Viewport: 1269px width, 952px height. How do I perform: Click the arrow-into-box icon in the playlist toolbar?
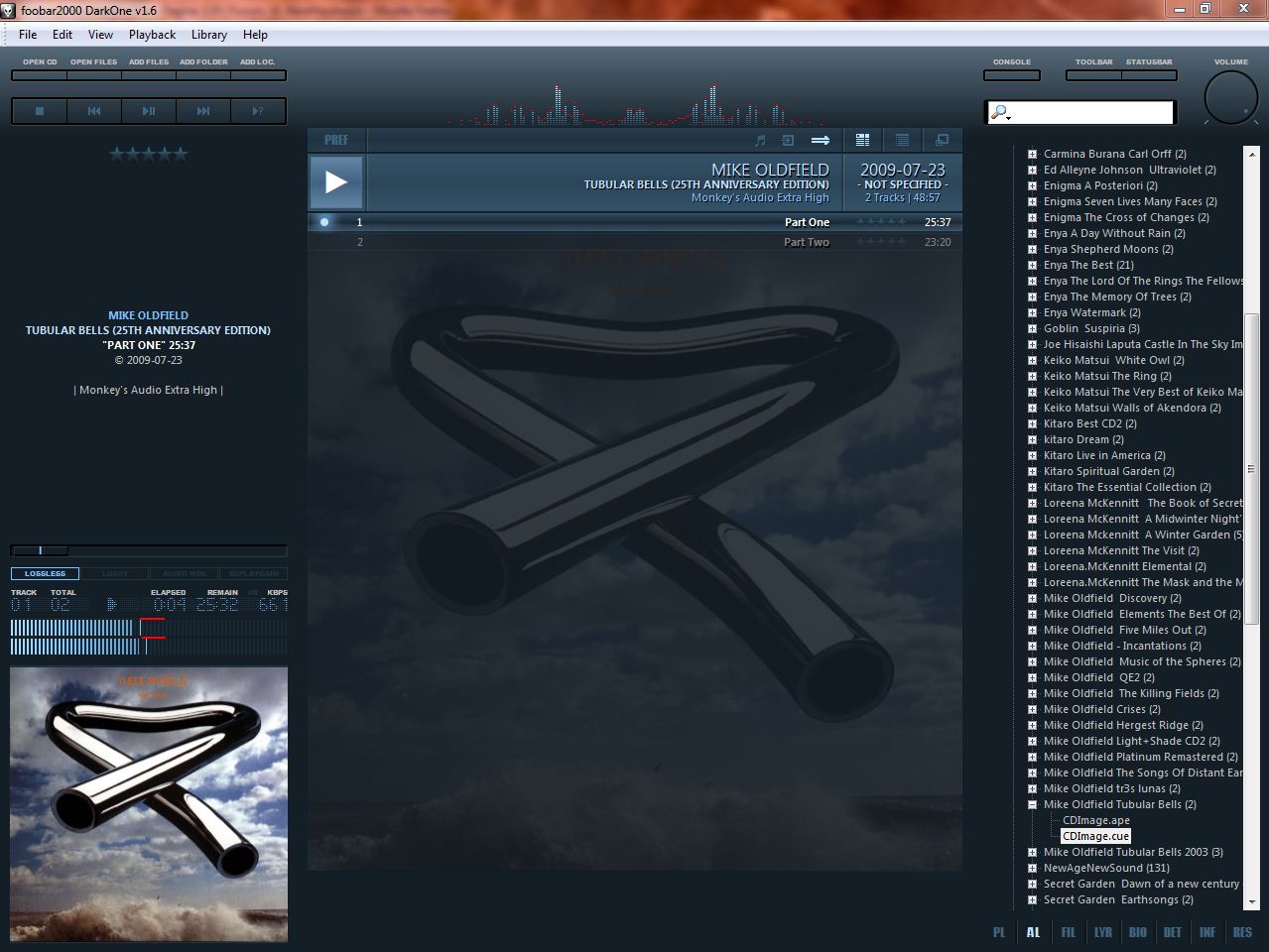tap(788, 140)
